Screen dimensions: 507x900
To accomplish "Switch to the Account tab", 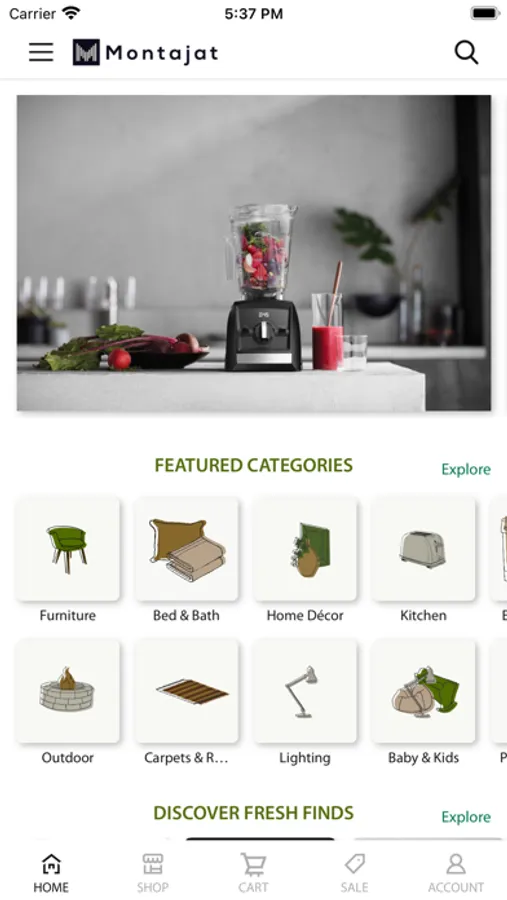I will 456,873.
